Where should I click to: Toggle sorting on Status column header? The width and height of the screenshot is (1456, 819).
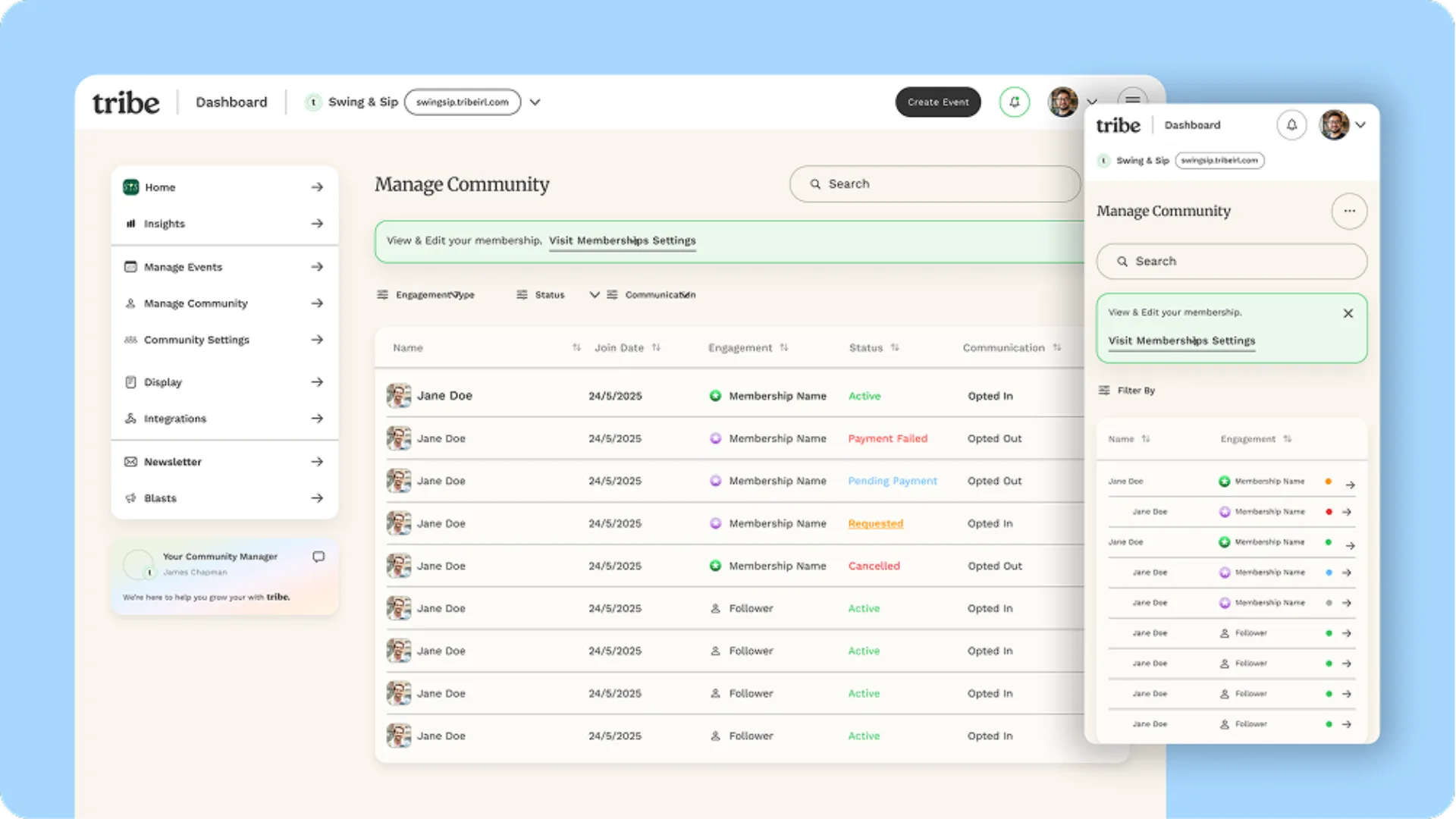pyautogui.click(x=895, y=347)
